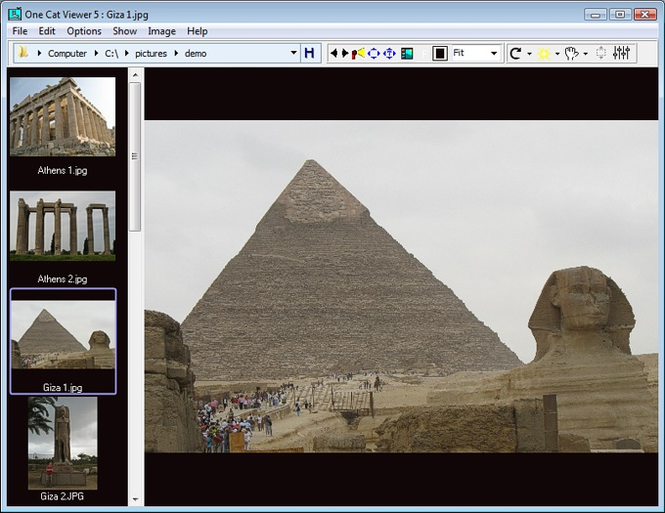
Task: Click the rotate image icon
Action: (x=516, y=53)
